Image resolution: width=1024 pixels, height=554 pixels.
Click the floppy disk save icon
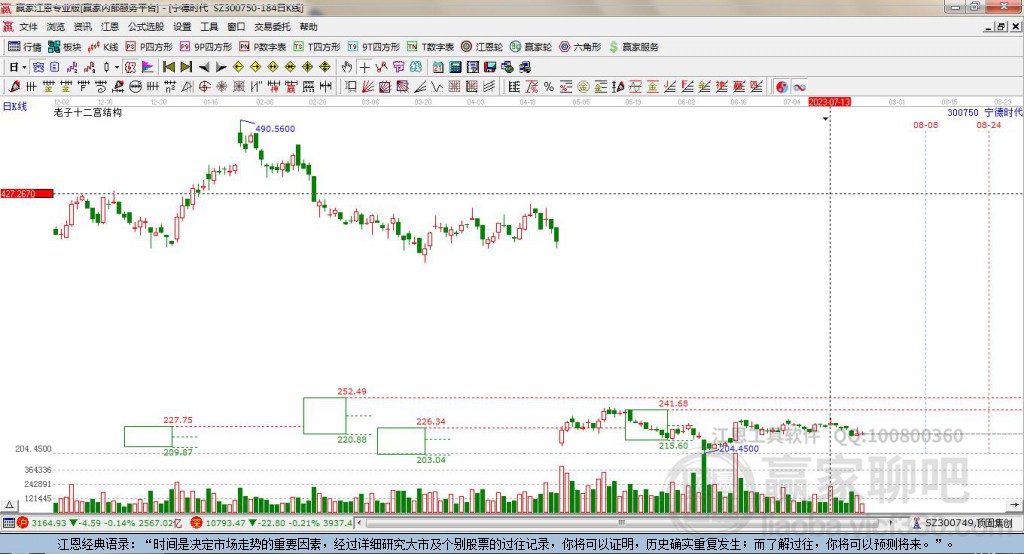(x=490, y=67)
